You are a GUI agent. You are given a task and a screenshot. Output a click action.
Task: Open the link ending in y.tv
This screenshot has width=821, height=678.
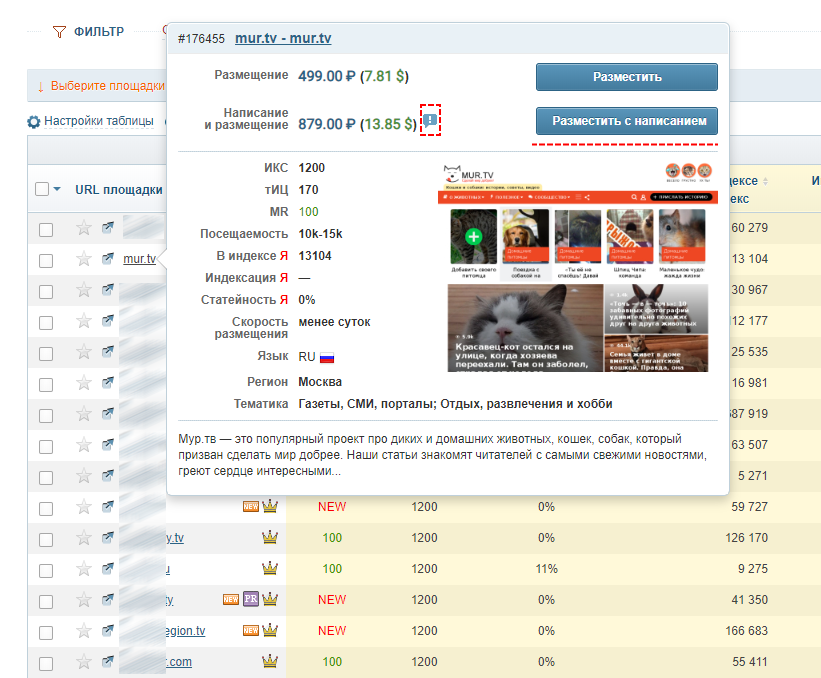(x=175, y=538)
